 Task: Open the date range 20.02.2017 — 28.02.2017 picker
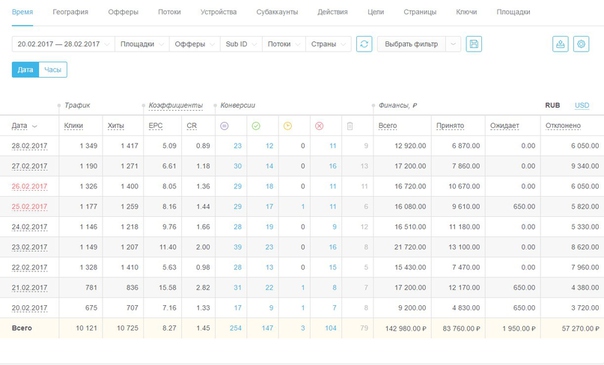click(63, 44)
